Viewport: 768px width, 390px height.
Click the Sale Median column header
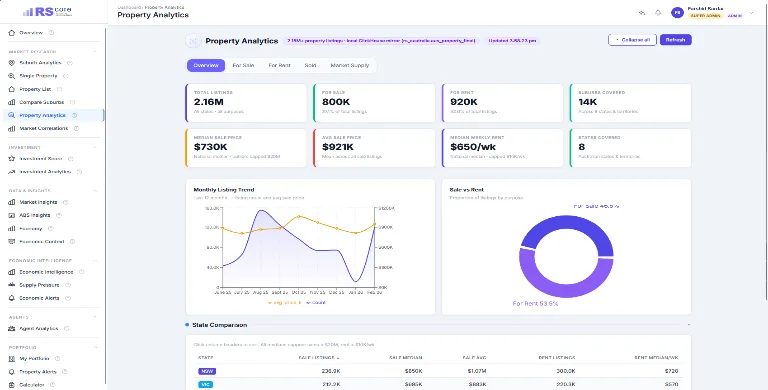click(x=406, y=358)
